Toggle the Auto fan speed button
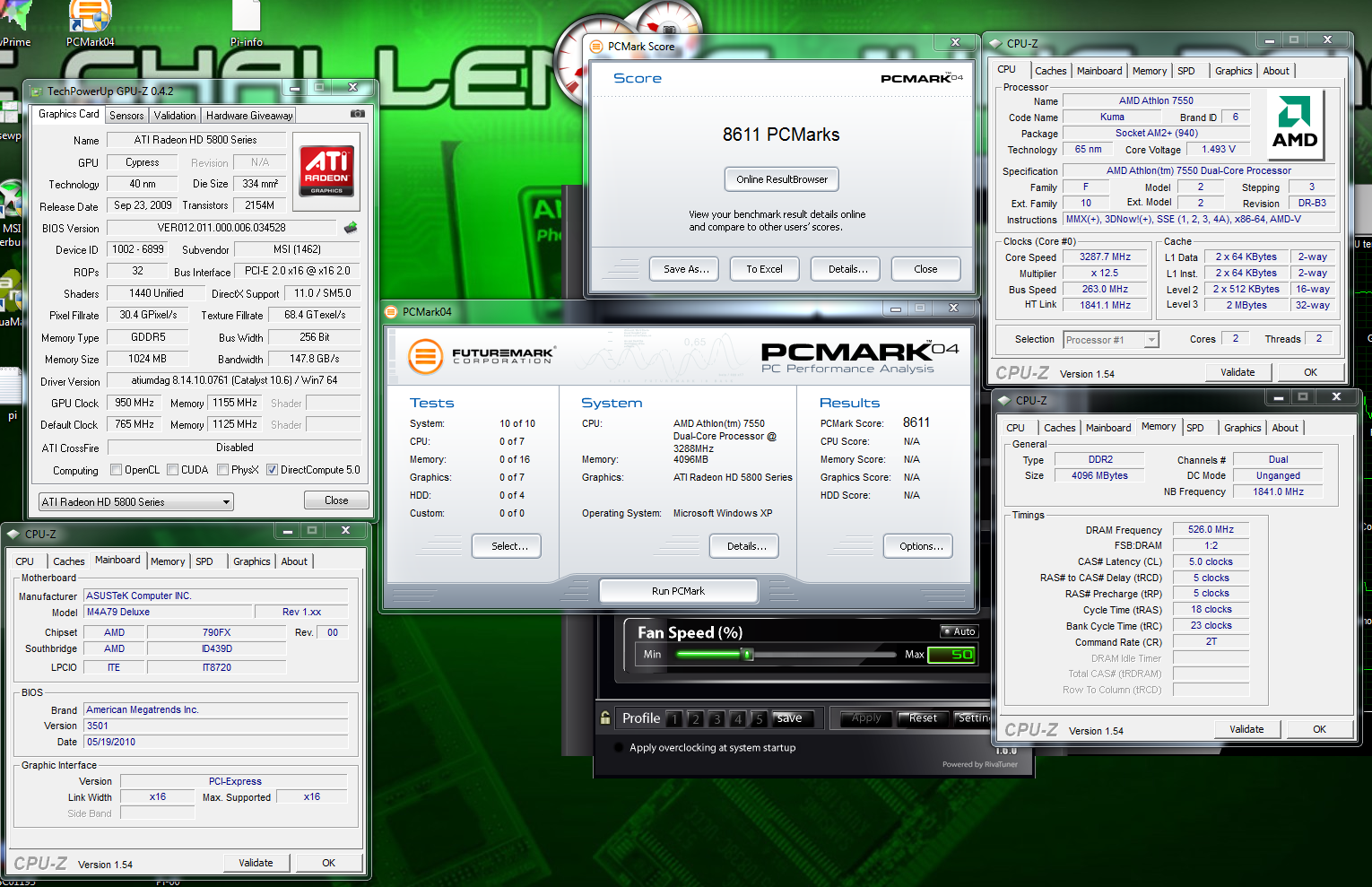 (959, 631)
